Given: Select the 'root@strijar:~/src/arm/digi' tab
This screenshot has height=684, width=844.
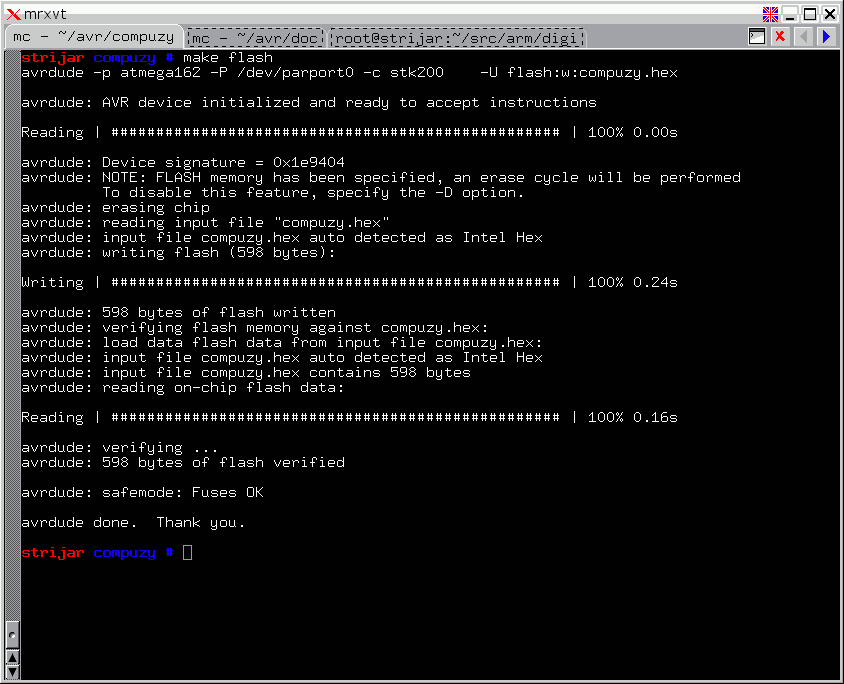Looking at the screenshot, I should [457, 38].
